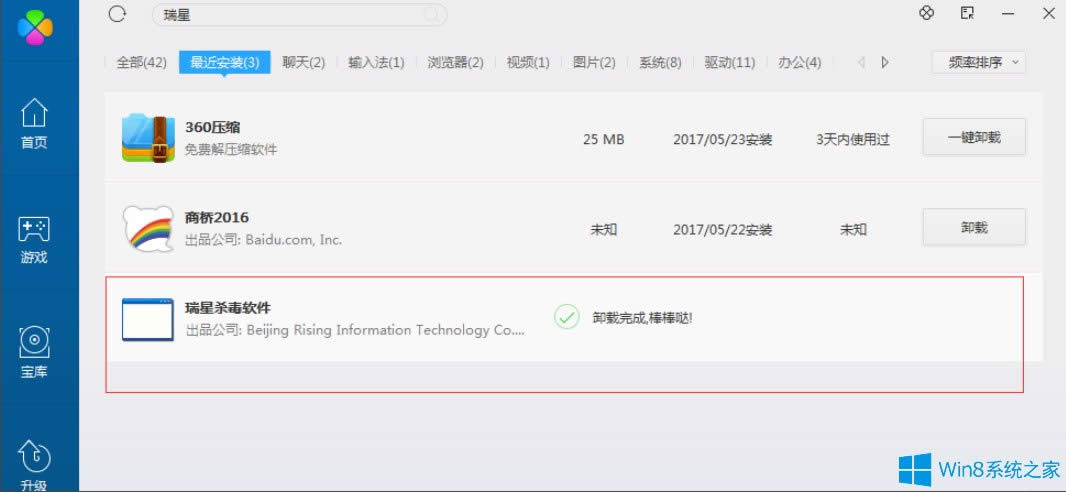Screen dimensions: 1066x492
Task: Click the 25 MB size value
Action: 603,139
